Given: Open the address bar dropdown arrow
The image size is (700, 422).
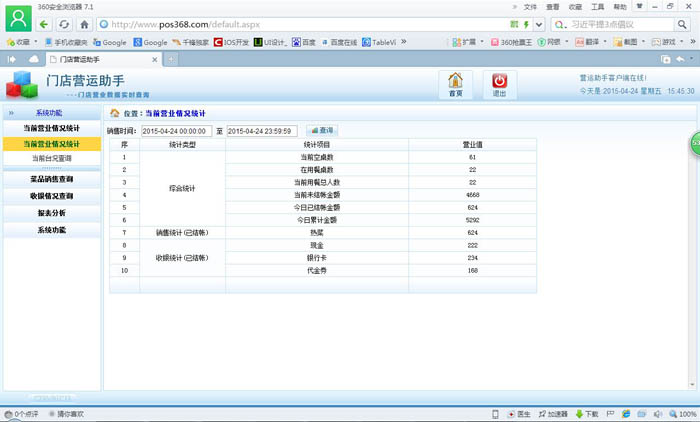Looking at the screenshot, I should [538, 23].
